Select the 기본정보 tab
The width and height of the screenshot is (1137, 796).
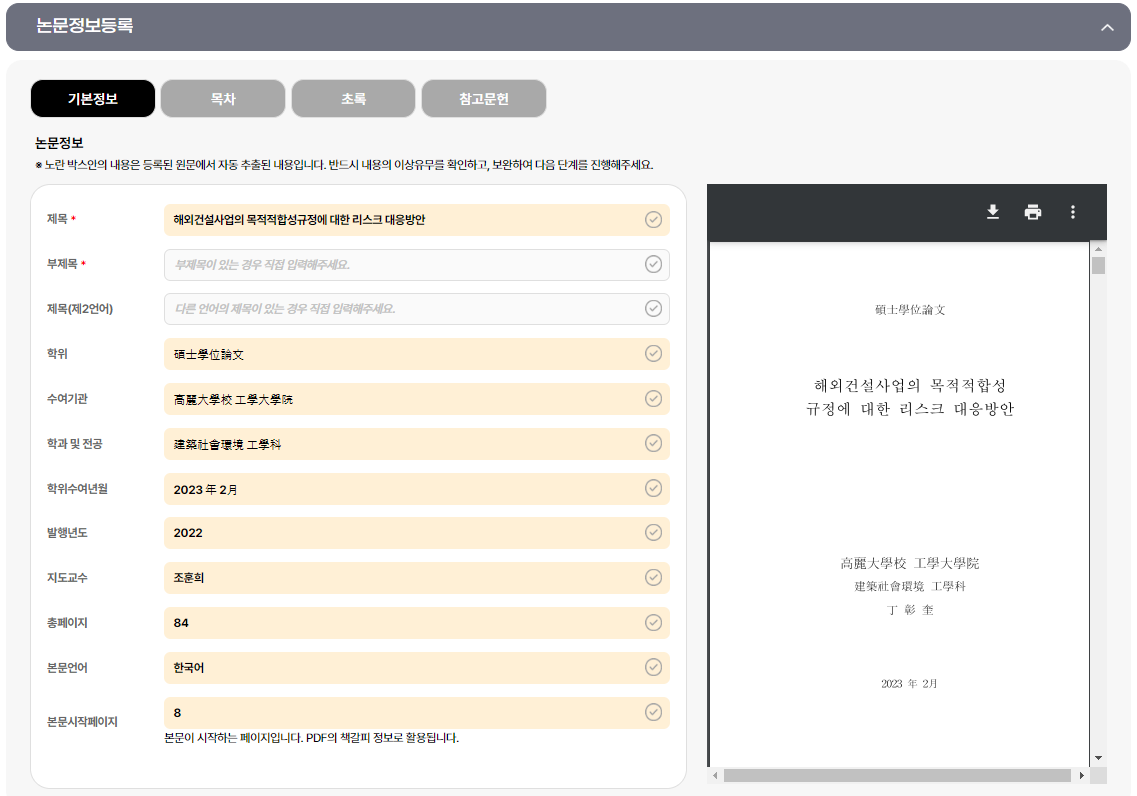[x=93, y=99]
